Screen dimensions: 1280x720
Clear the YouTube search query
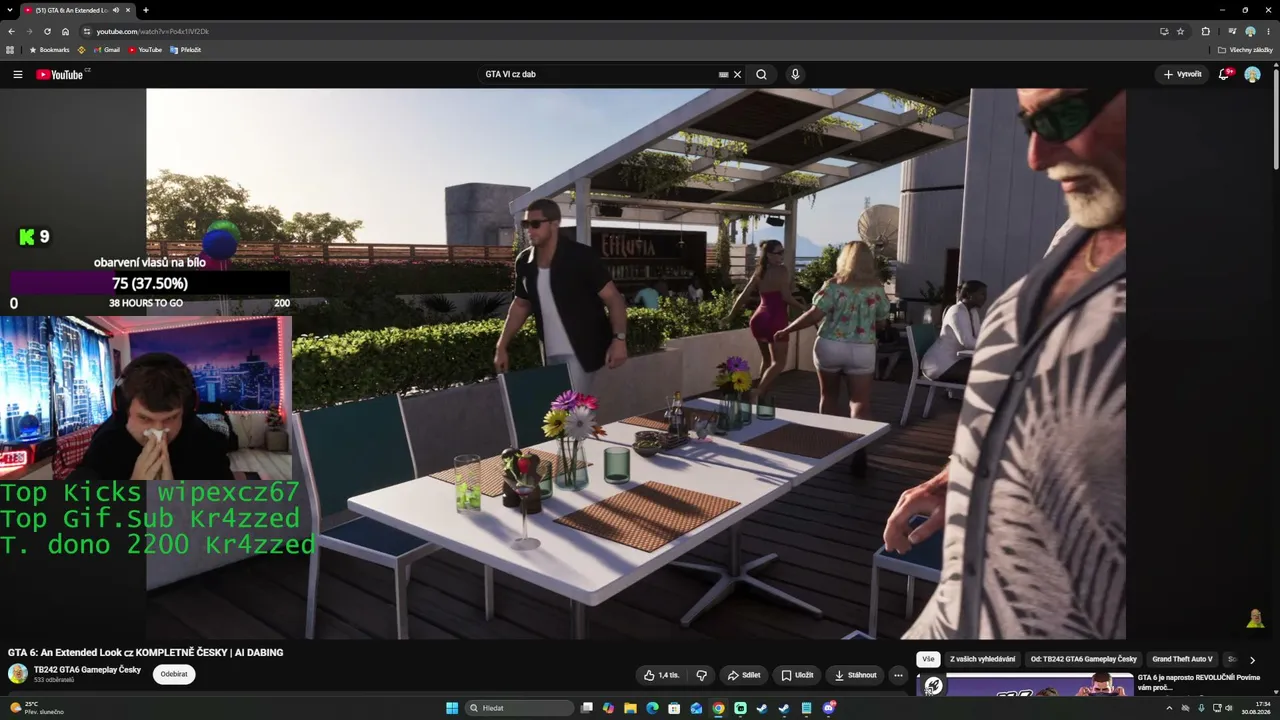(738, 74)
